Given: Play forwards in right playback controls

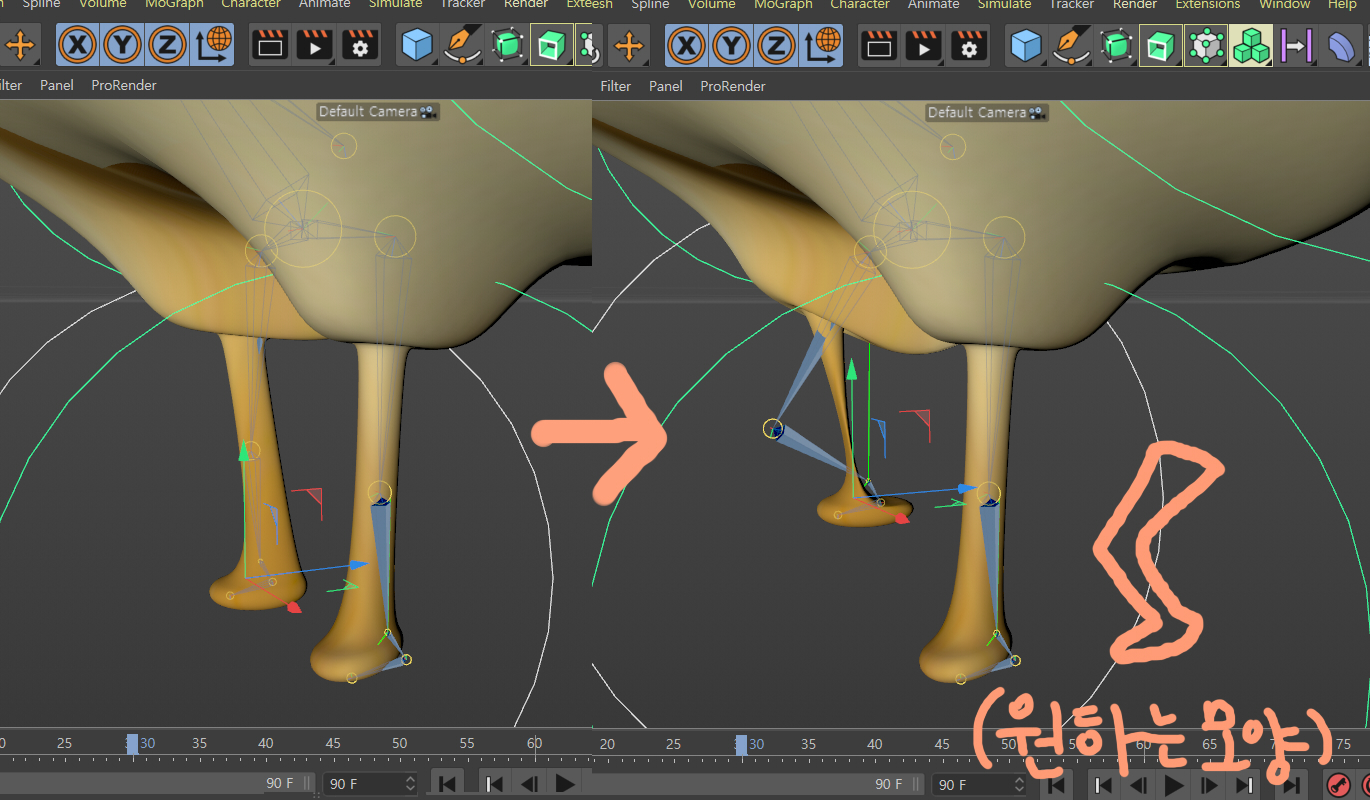Looking at the screenshot, I should tap(1174, 785).
